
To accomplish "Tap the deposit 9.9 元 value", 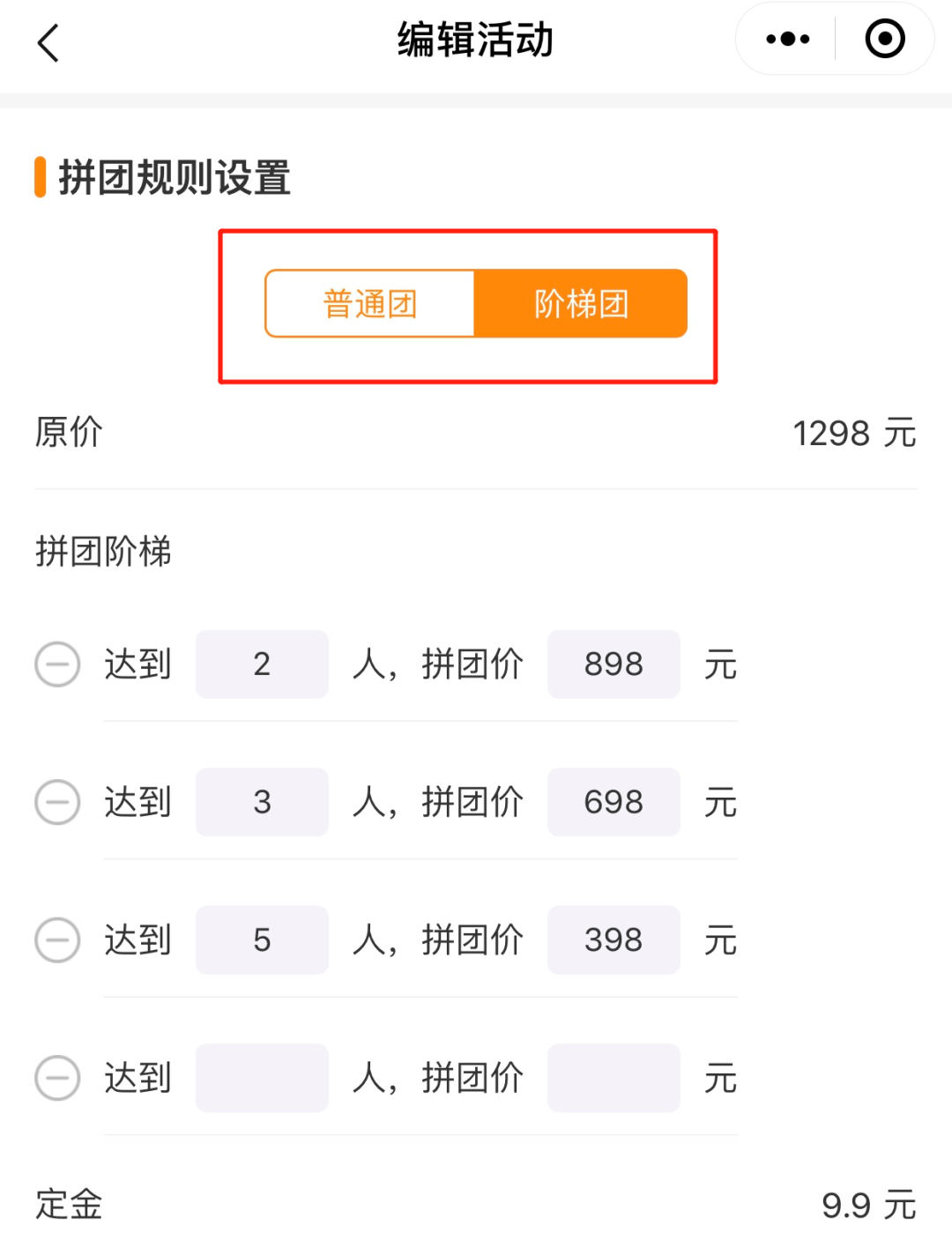I will point(868,1205).
